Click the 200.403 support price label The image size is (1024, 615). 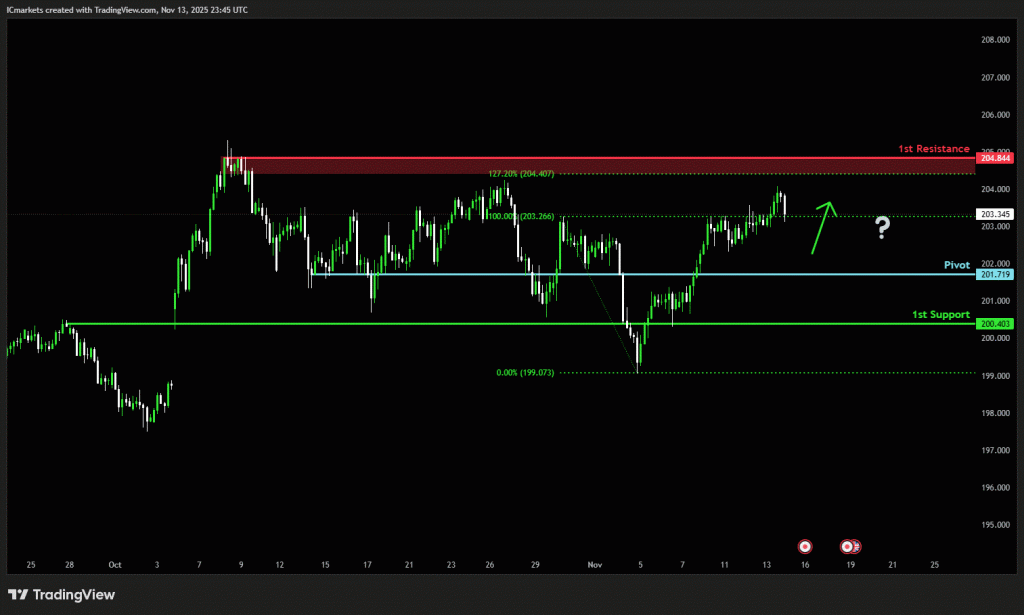tap(996, 324)
